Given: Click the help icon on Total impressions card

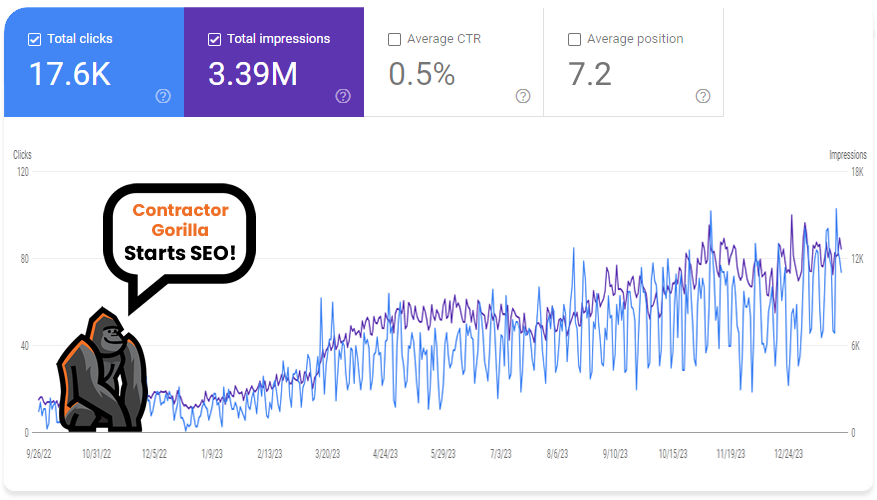Looking at the screenshot, I should [343, 96].
